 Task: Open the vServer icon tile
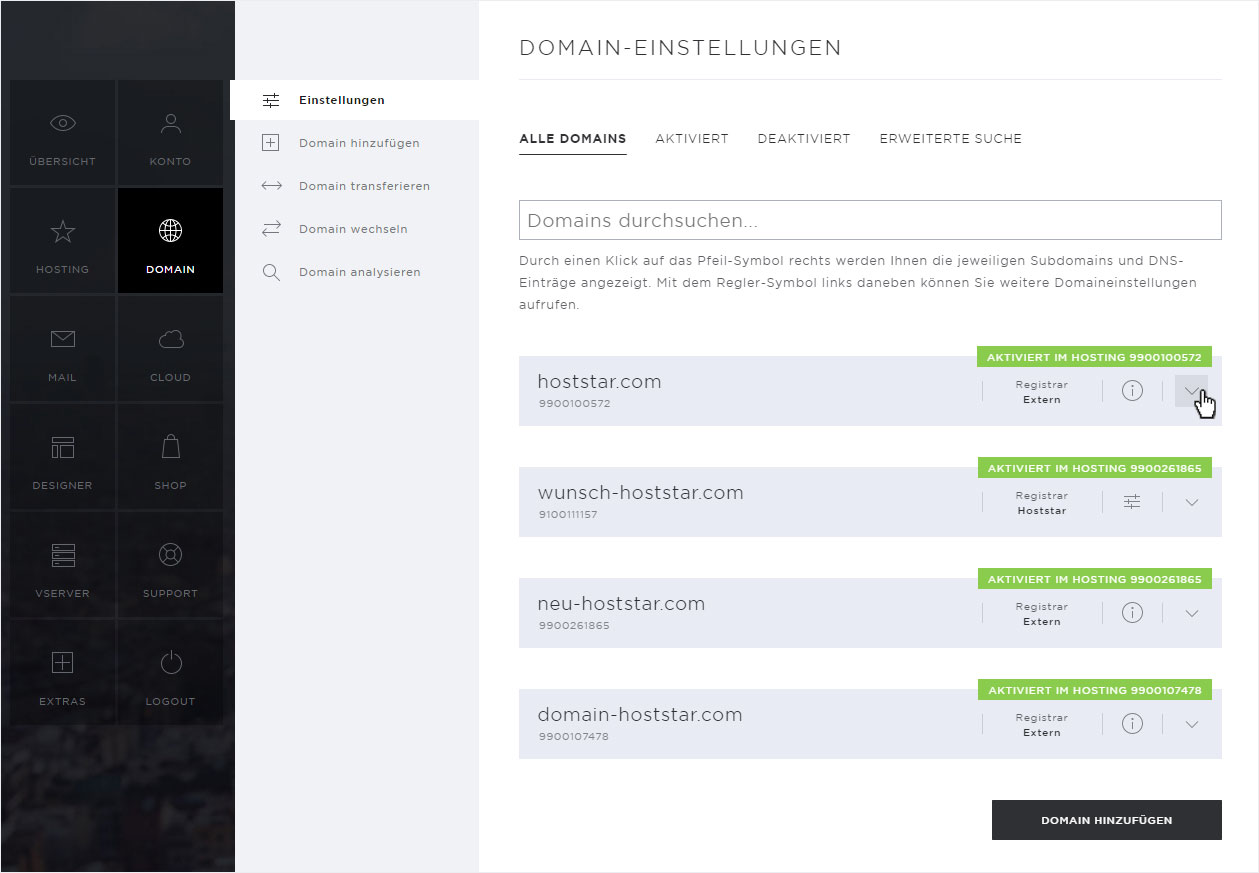[x=63, y=565]
